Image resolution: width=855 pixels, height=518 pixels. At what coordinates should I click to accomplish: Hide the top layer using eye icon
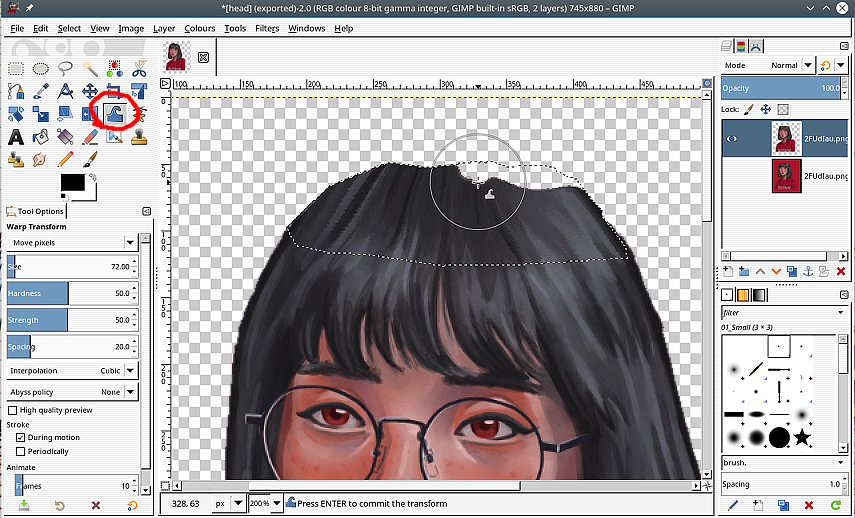pos(733,139)
